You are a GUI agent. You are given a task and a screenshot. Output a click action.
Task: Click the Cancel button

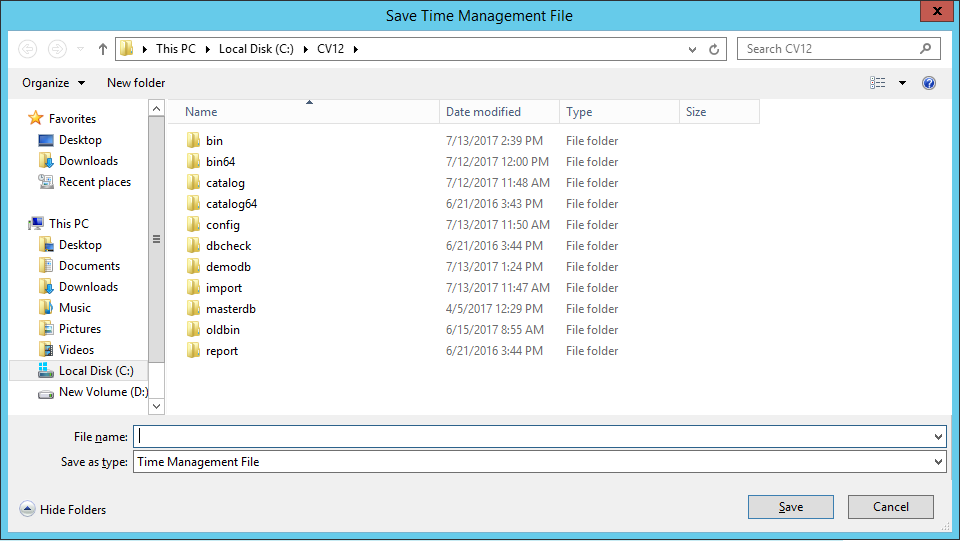[x=890, y=507]
